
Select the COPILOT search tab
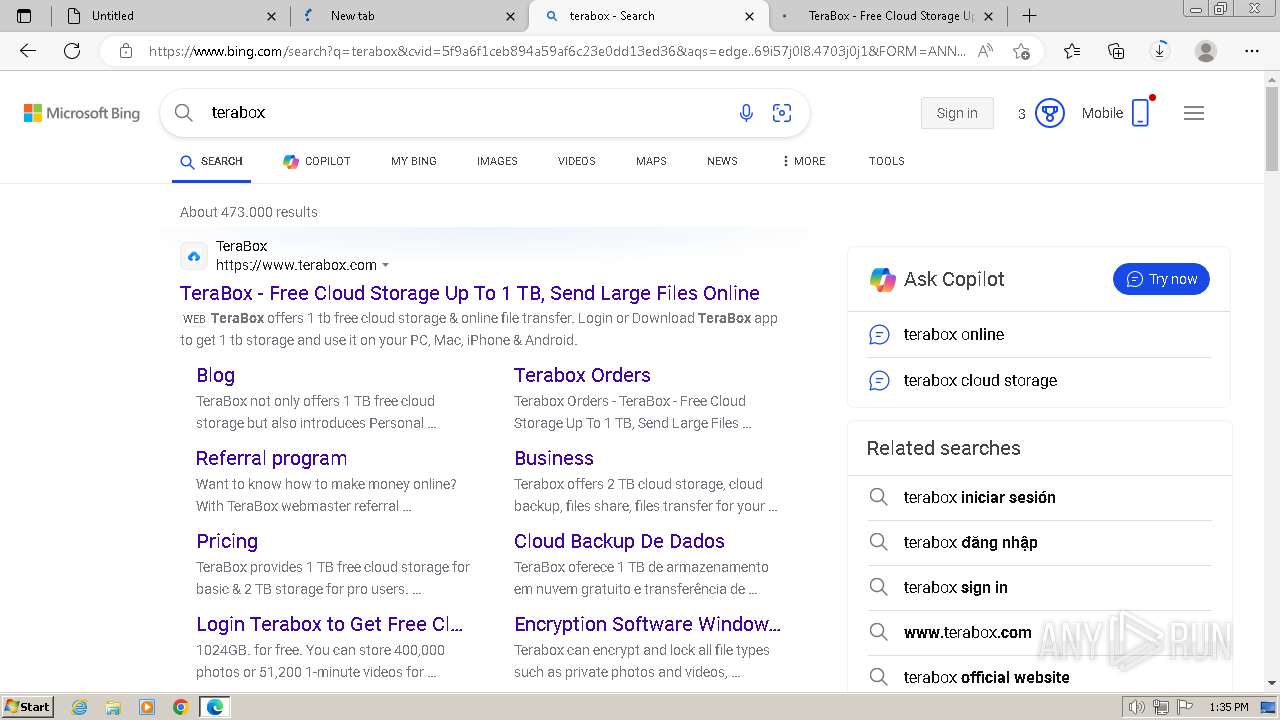coord(317,161)
